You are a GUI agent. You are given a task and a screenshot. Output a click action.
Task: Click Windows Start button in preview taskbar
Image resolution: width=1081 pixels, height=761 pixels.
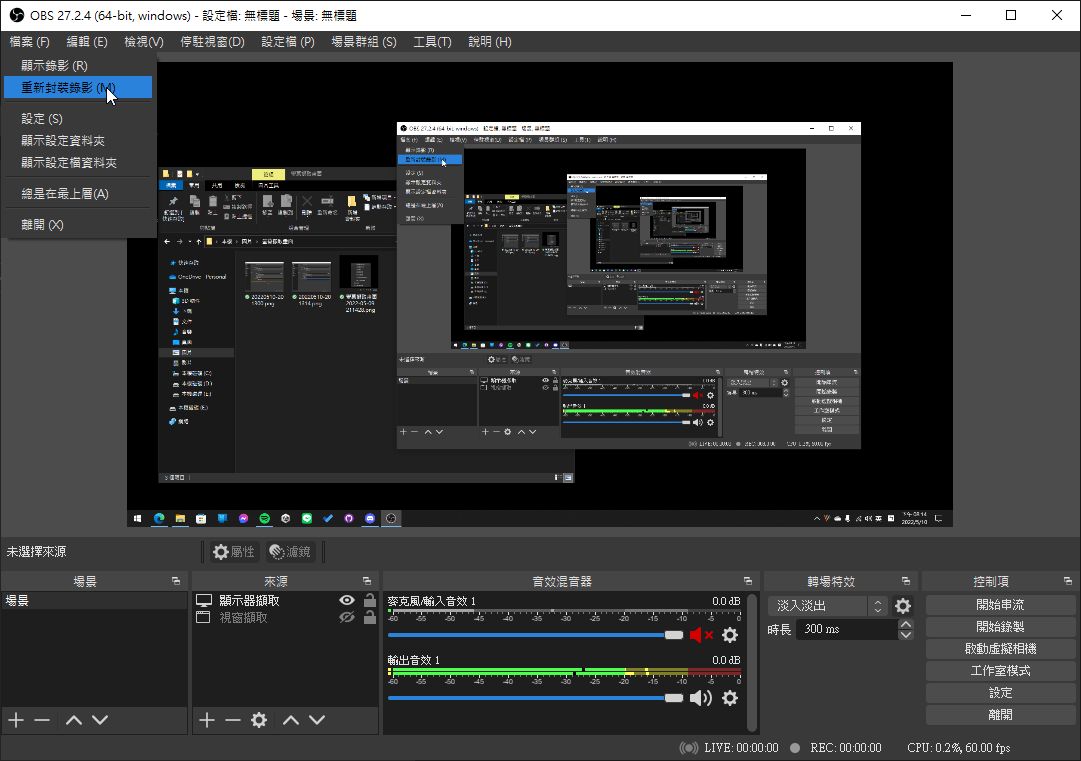[138, 518]
